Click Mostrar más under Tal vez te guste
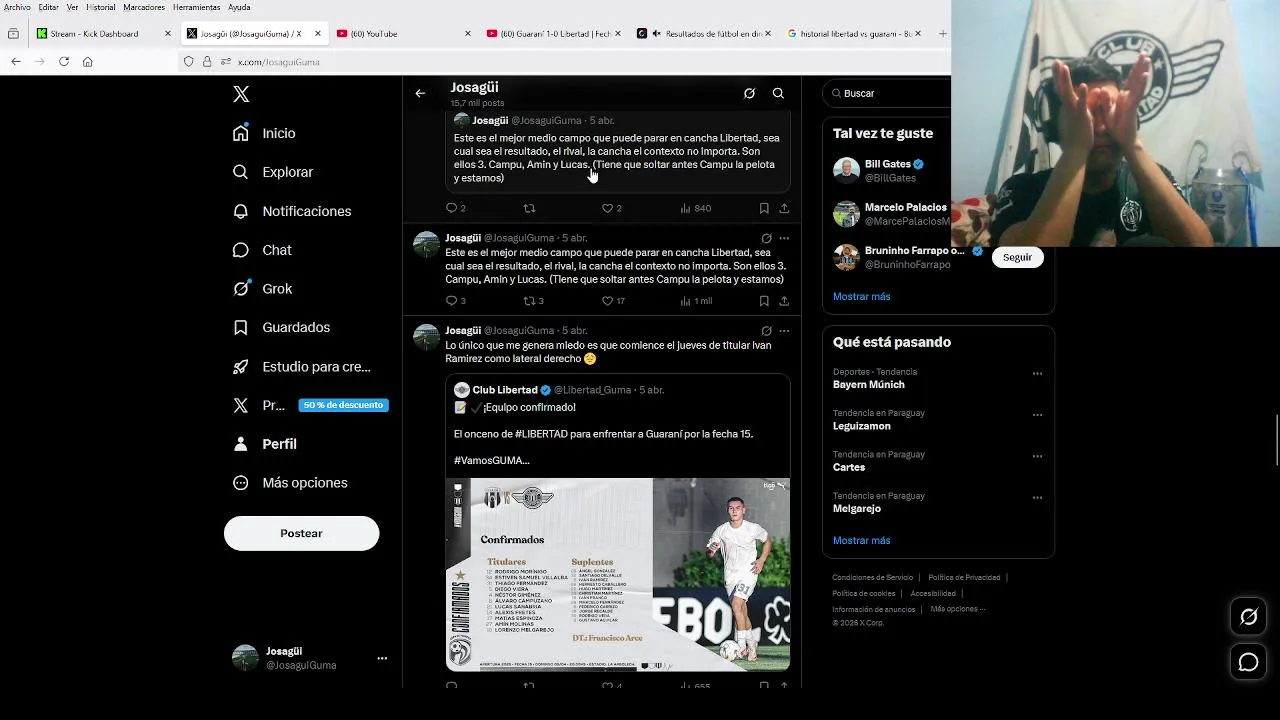This screenshot has width=1280, height=720. [861, 296]
